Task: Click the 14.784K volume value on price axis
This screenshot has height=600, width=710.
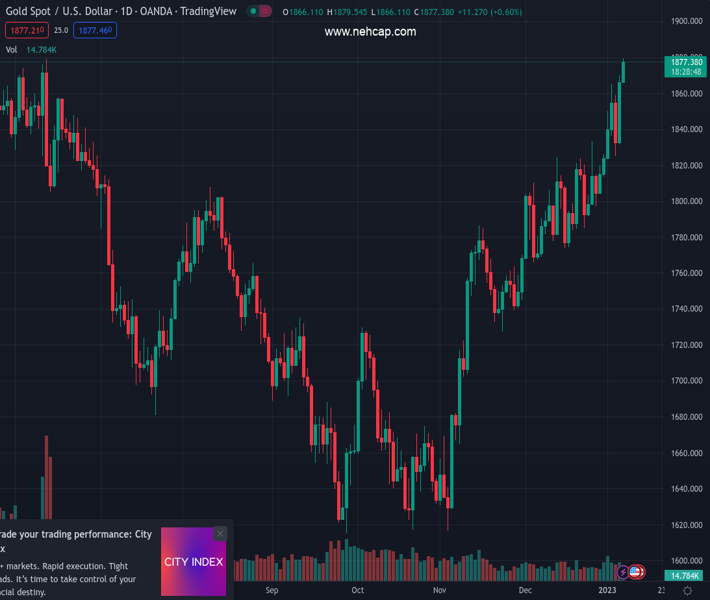Action: 685,576
